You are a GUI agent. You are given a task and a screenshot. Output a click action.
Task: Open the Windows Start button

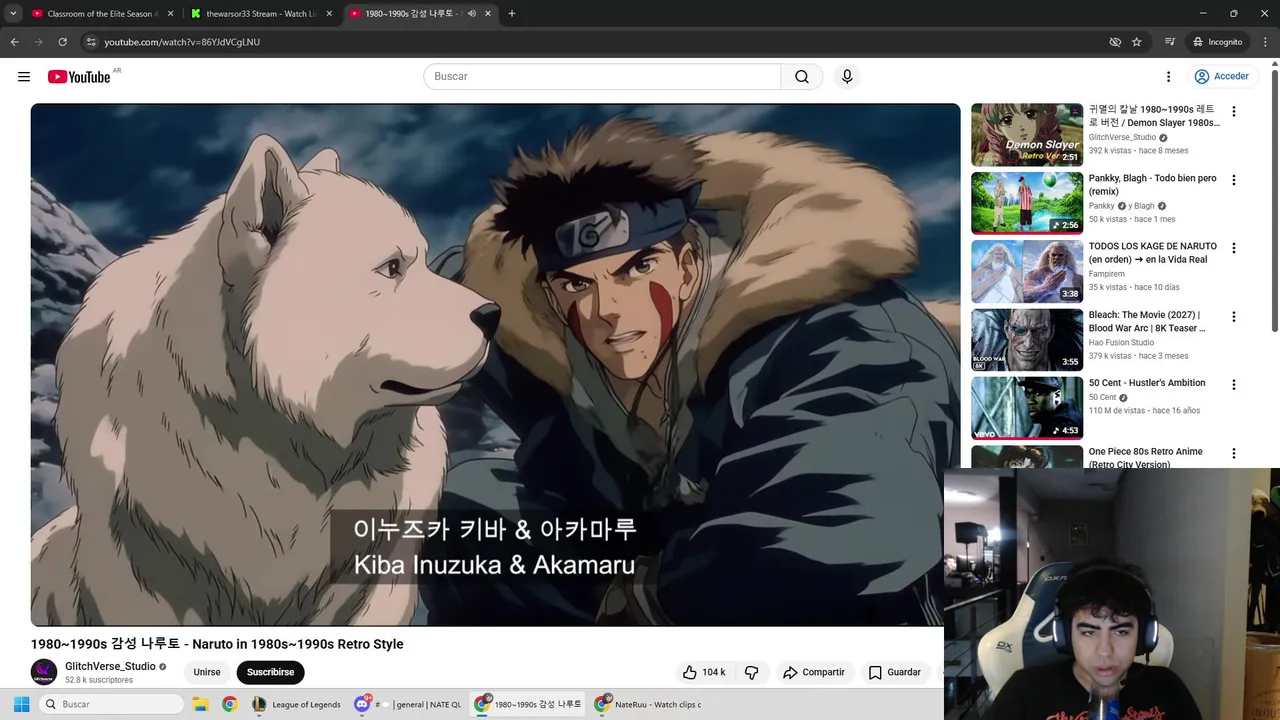[x=22, y=704]
